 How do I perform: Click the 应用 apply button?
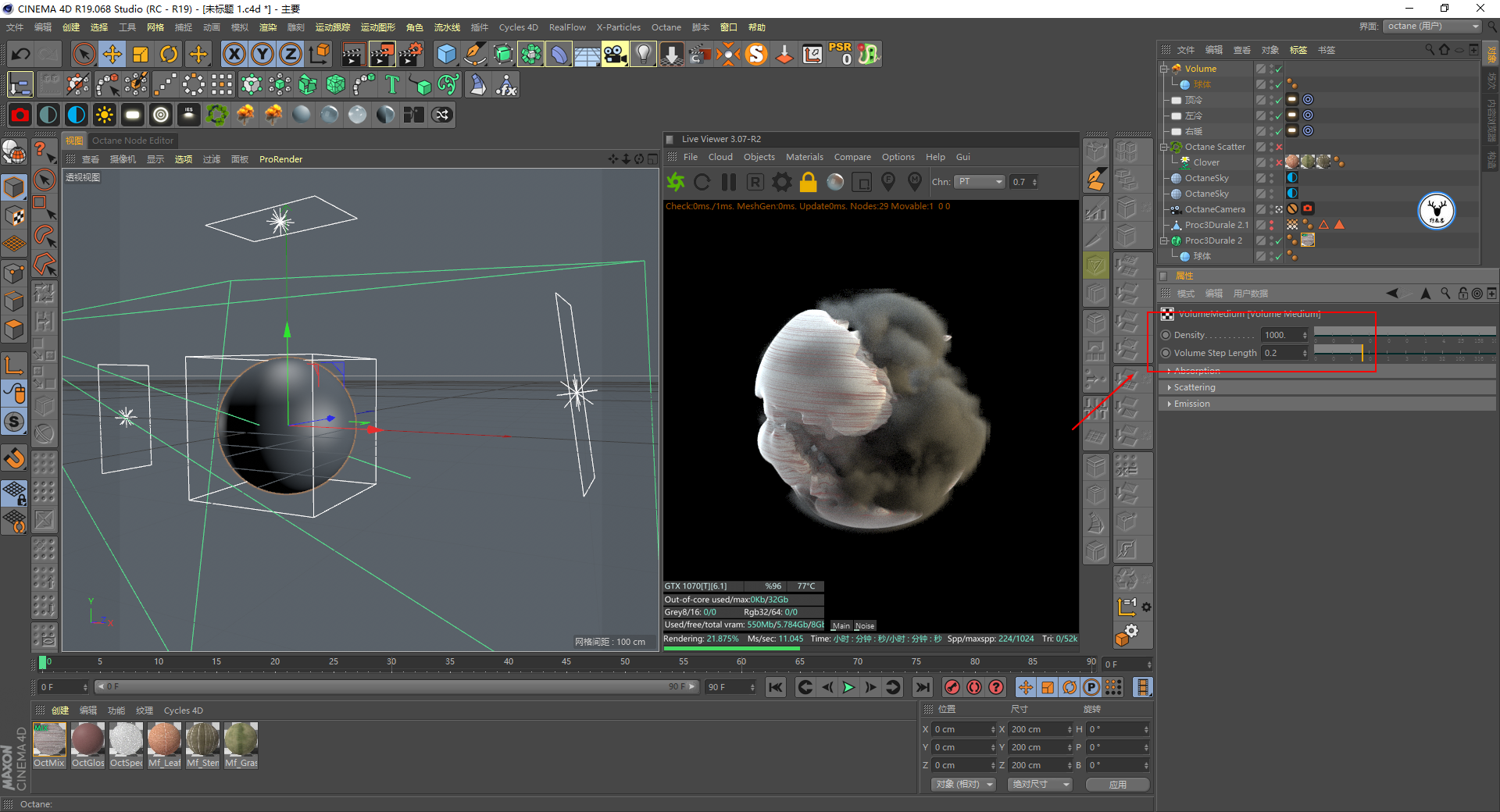tap(1117, 784)
